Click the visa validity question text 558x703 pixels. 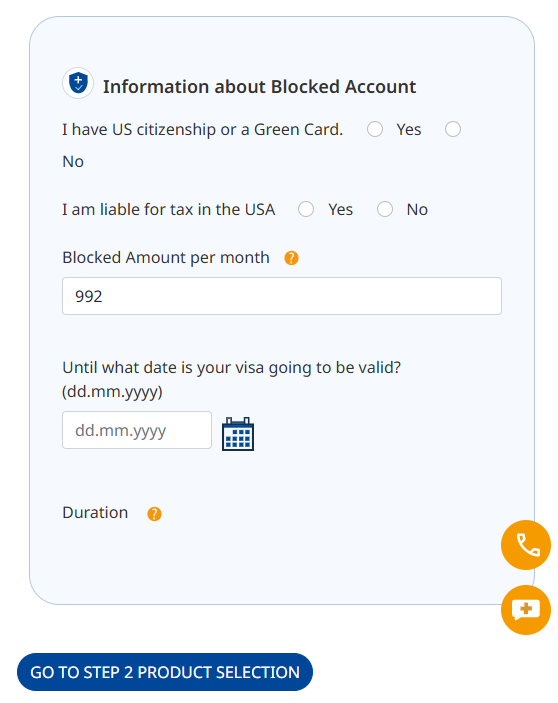(x=231, y=379)
